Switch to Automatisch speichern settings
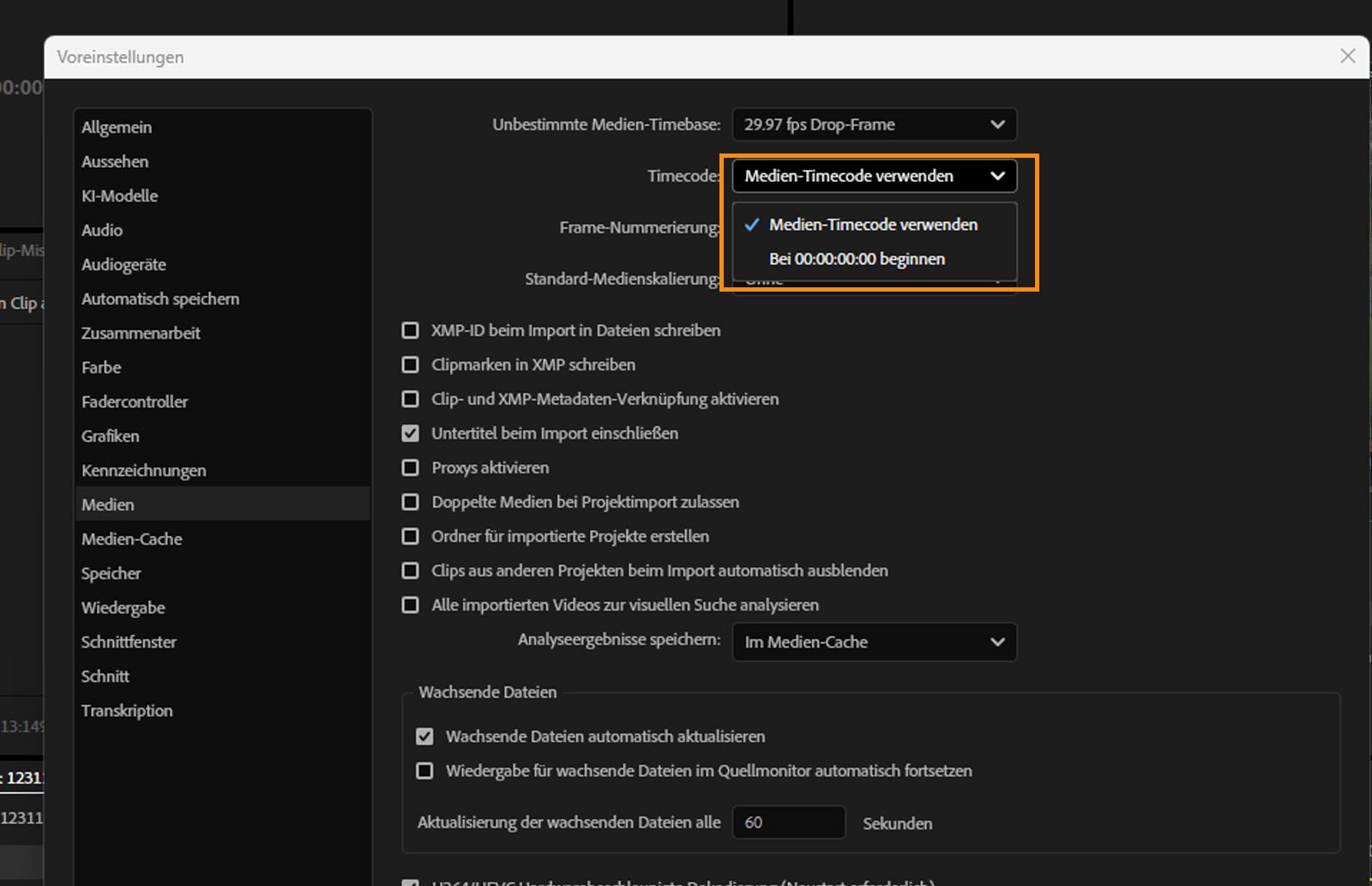This screenshot has height=886, width=1372. click(x=159, y=298)
